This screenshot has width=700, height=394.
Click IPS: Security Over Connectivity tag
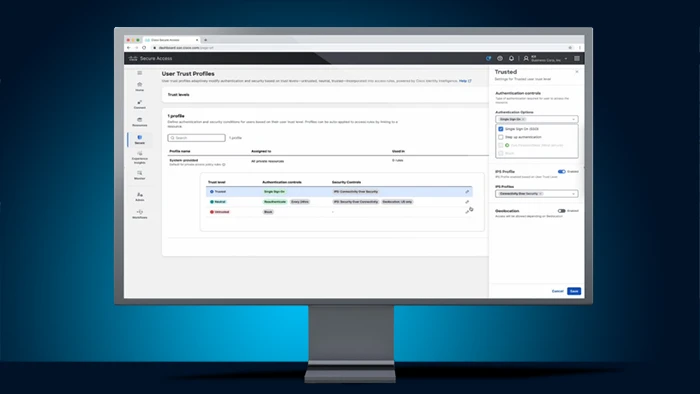tap(356, 202)
